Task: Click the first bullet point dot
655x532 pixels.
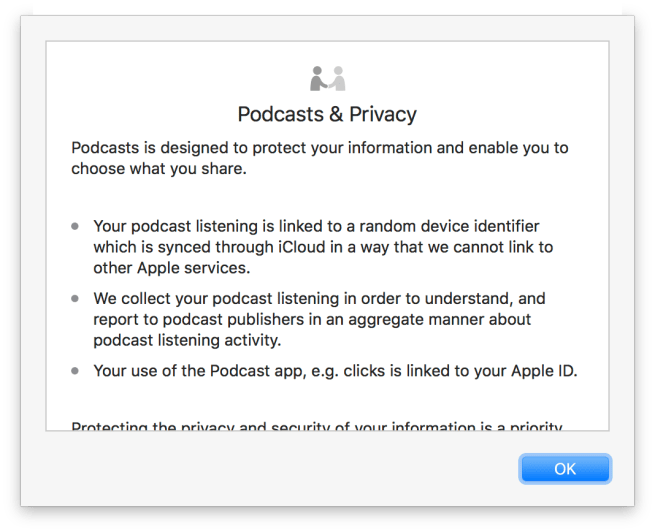Action: click(75, 227)
